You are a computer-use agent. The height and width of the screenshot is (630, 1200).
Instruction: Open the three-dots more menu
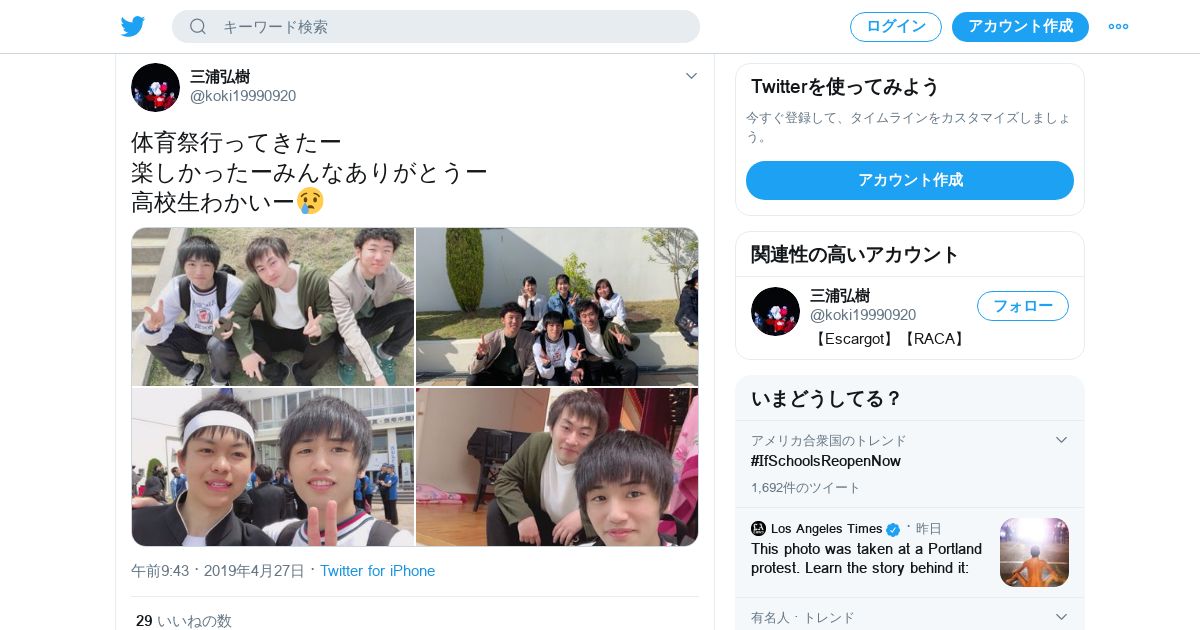[1118, 26]
